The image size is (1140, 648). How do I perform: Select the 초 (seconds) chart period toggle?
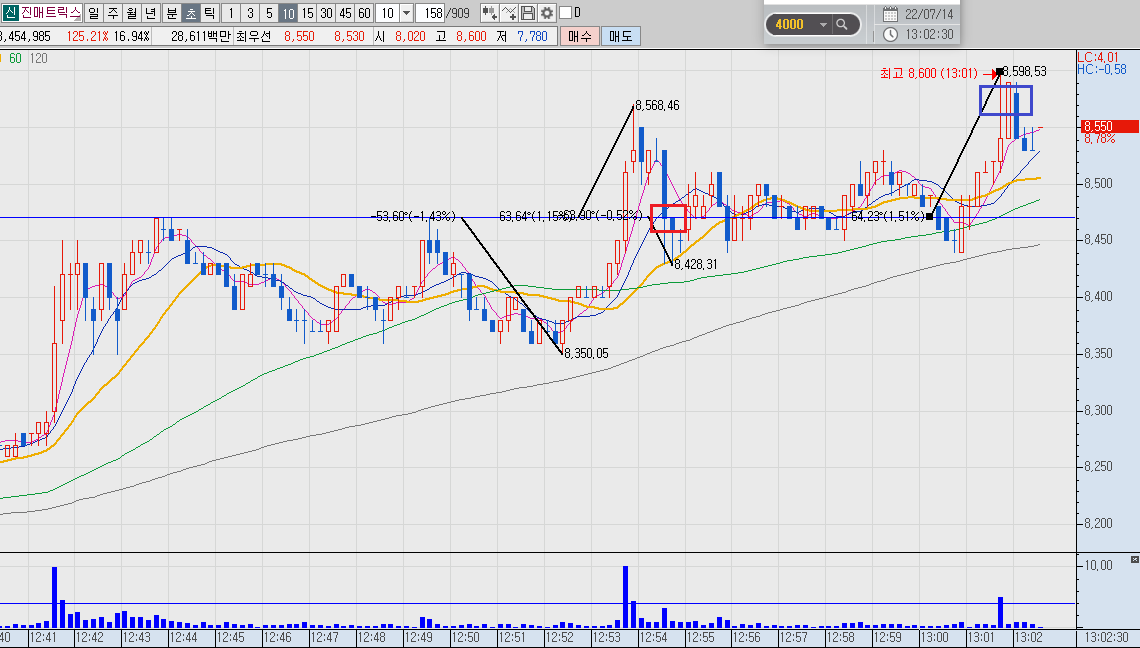coord(190,13)
